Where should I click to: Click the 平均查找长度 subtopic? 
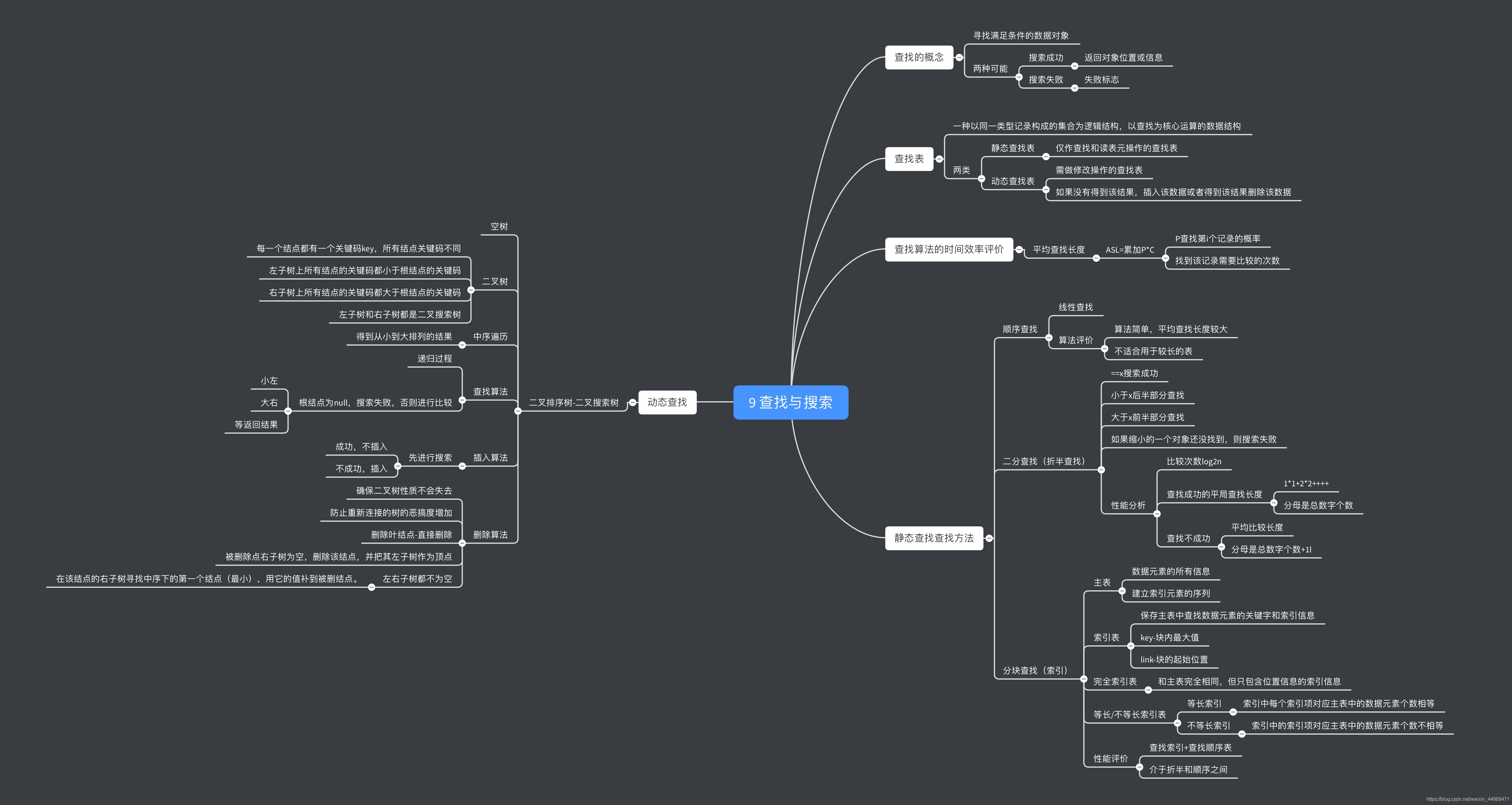(1058, 250)
